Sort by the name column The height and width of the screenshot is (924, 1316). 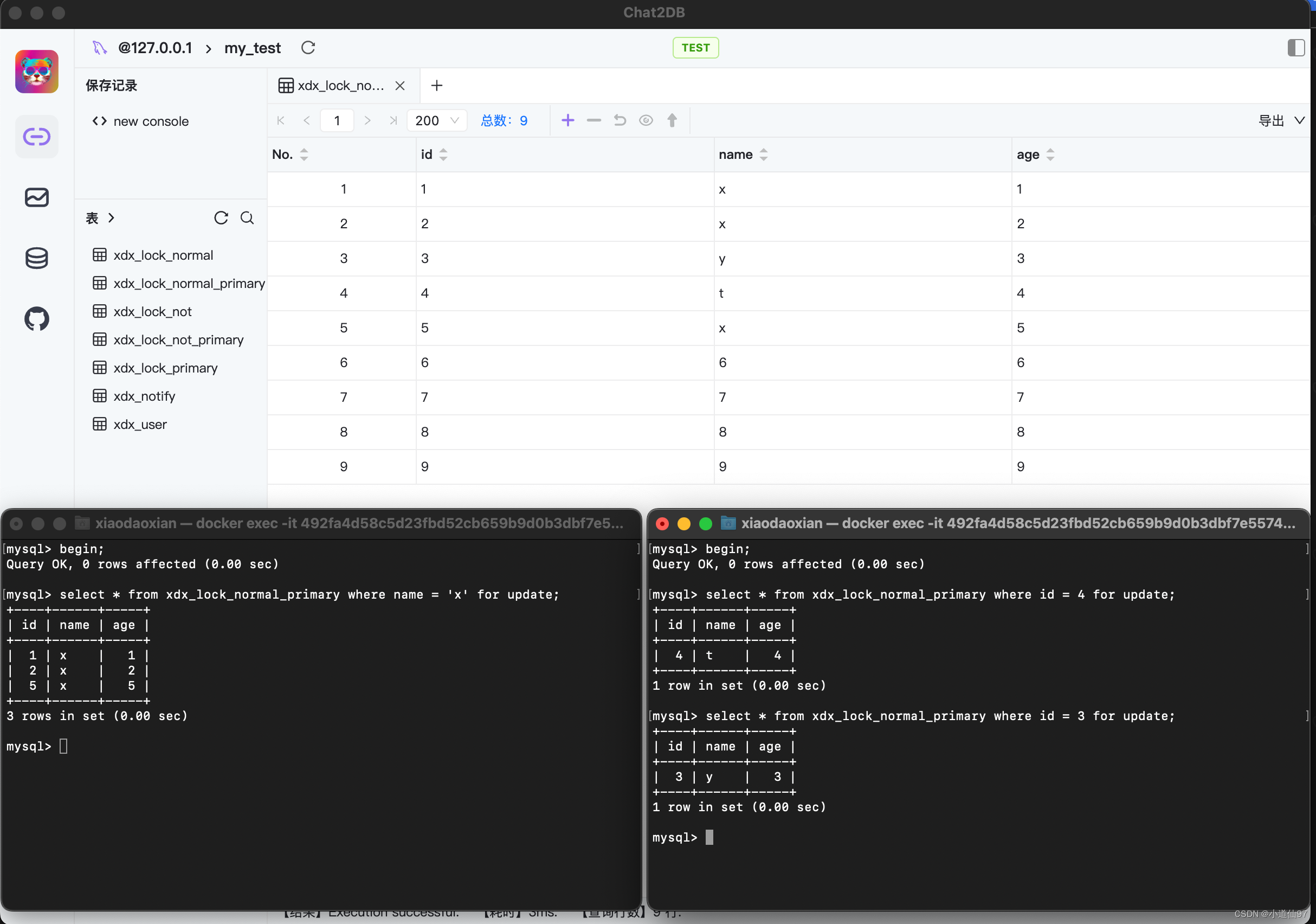764,155
